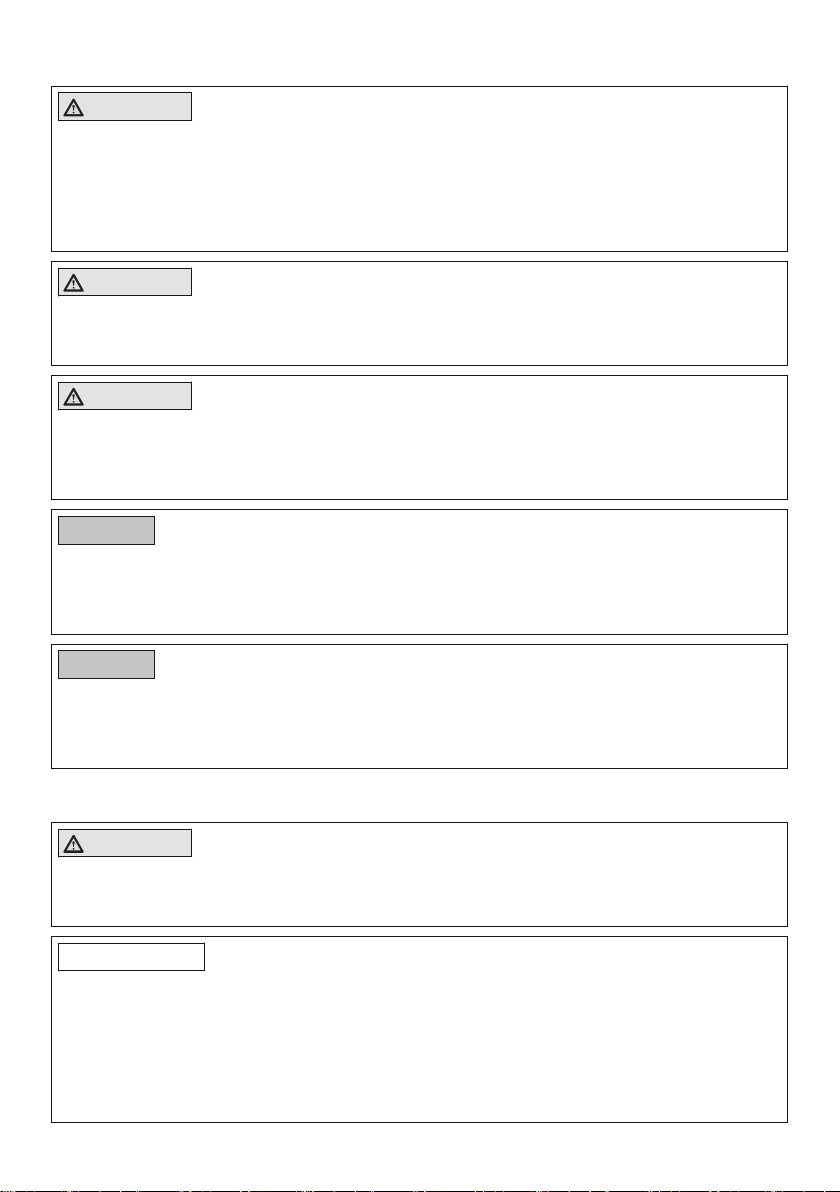The height and width of the screenshot is (1192, 840).
Task: Click the warning triangle in the second box
Action: pos(73,284)
